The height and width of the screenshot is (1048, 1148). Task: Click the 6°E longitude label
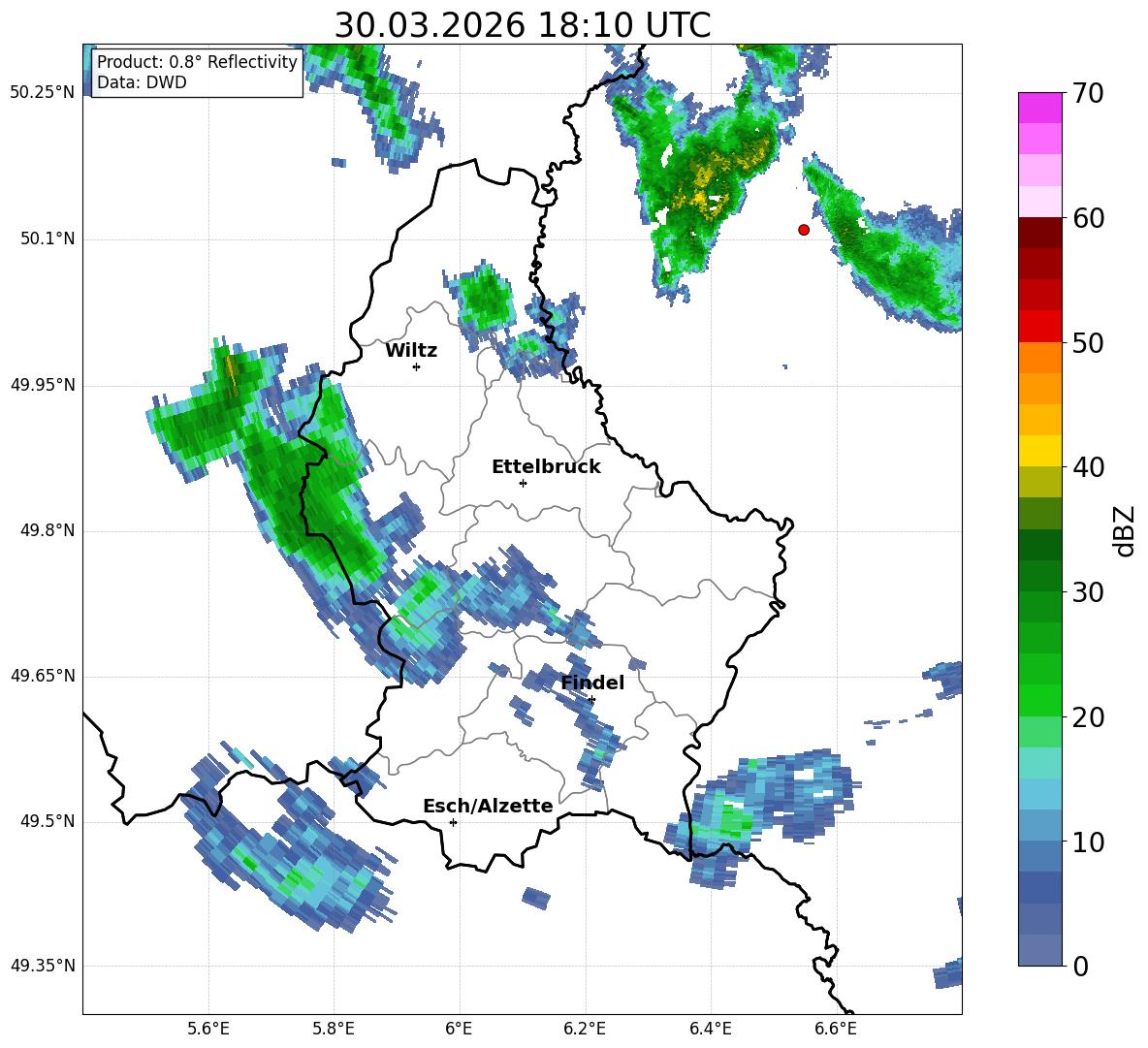[459, 1029]
